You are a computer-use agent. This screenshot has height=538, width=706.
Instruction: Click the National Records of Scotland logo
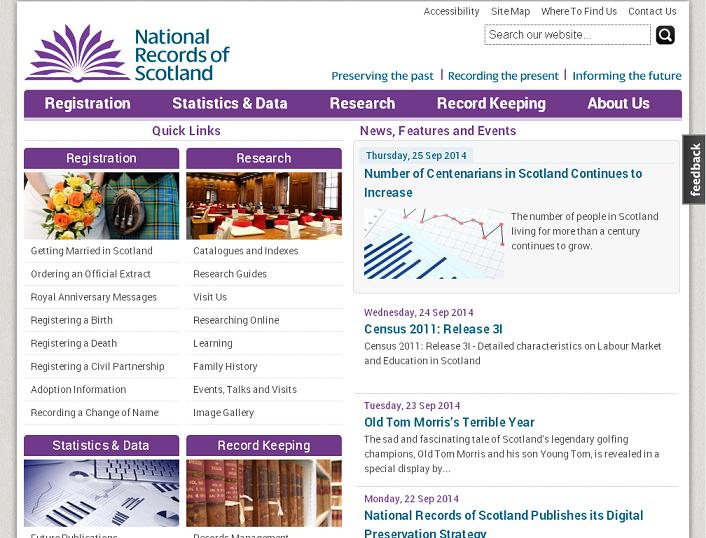pyautogui.click(x=127, y=54)
